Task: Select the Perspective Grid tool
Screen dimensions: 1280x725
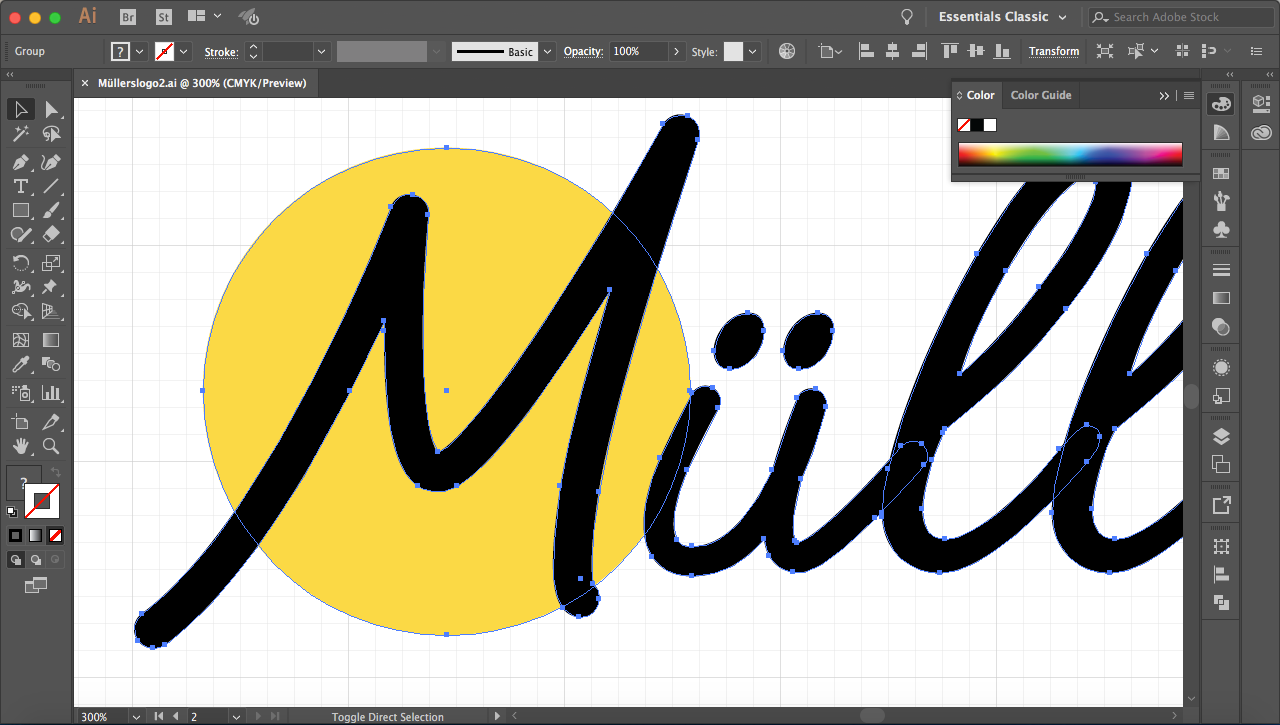Action: [x=51, y=311]
